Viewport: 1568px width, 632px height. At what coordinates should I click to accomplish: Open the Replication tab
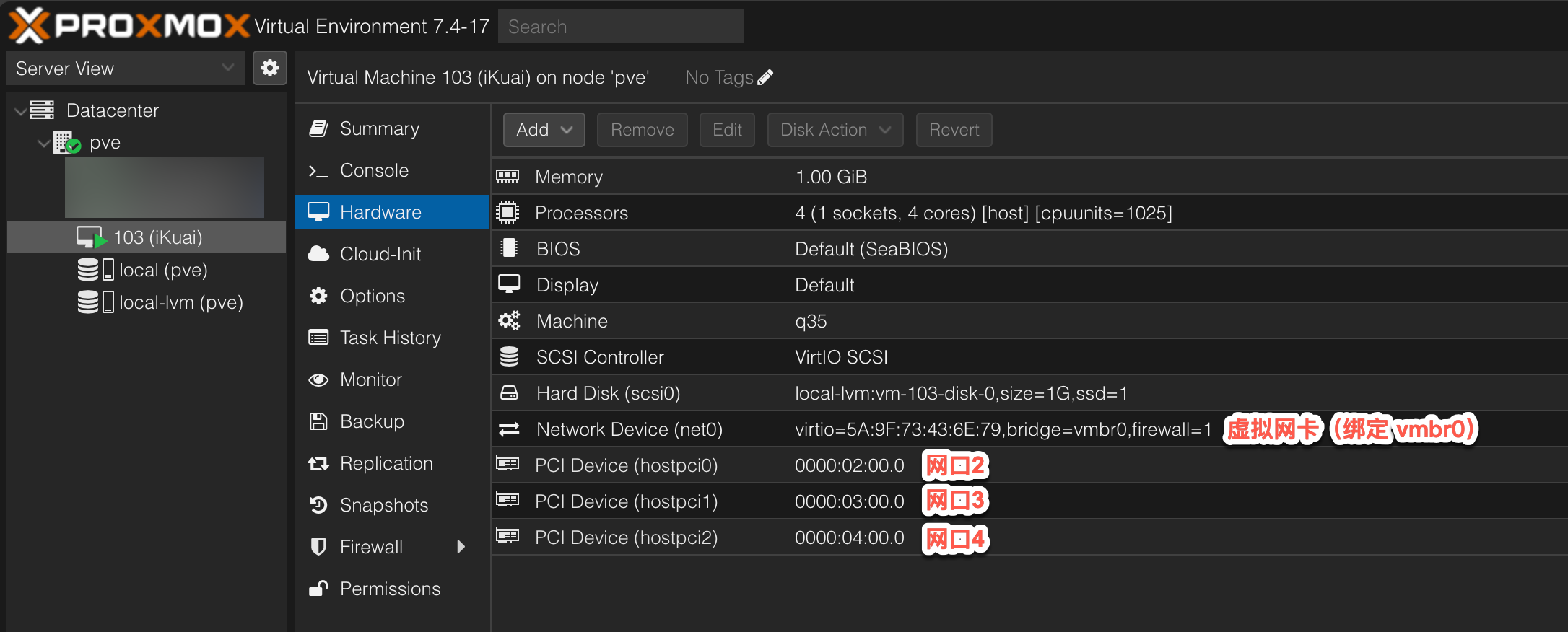point(393,463)
